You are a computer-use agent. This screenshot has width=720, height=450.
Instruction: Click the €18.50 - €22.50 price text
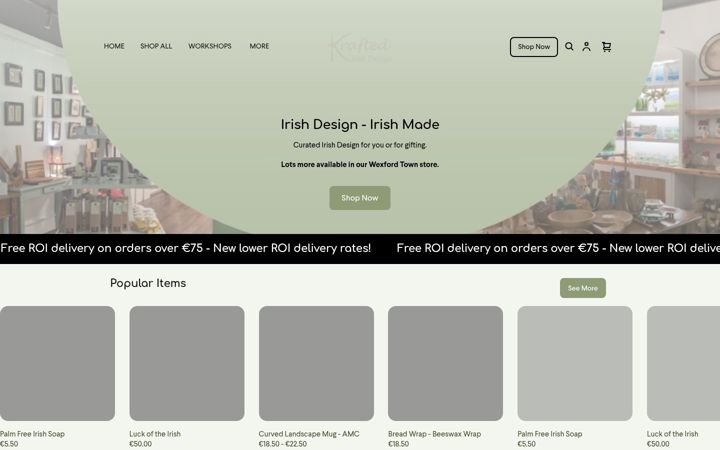pyautogui.click(x=282, y=444)
